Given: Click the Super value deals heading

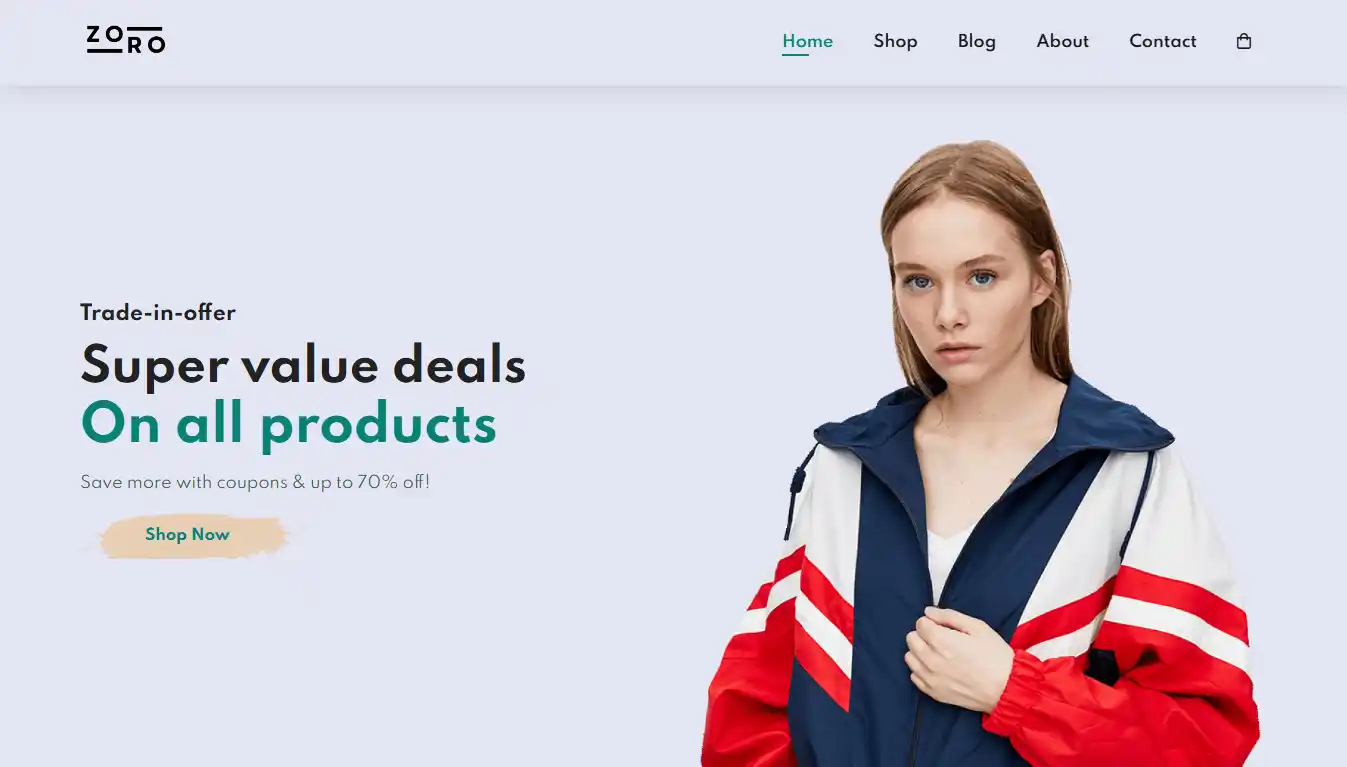Looking at the screenshot, I should click(303, 364).
